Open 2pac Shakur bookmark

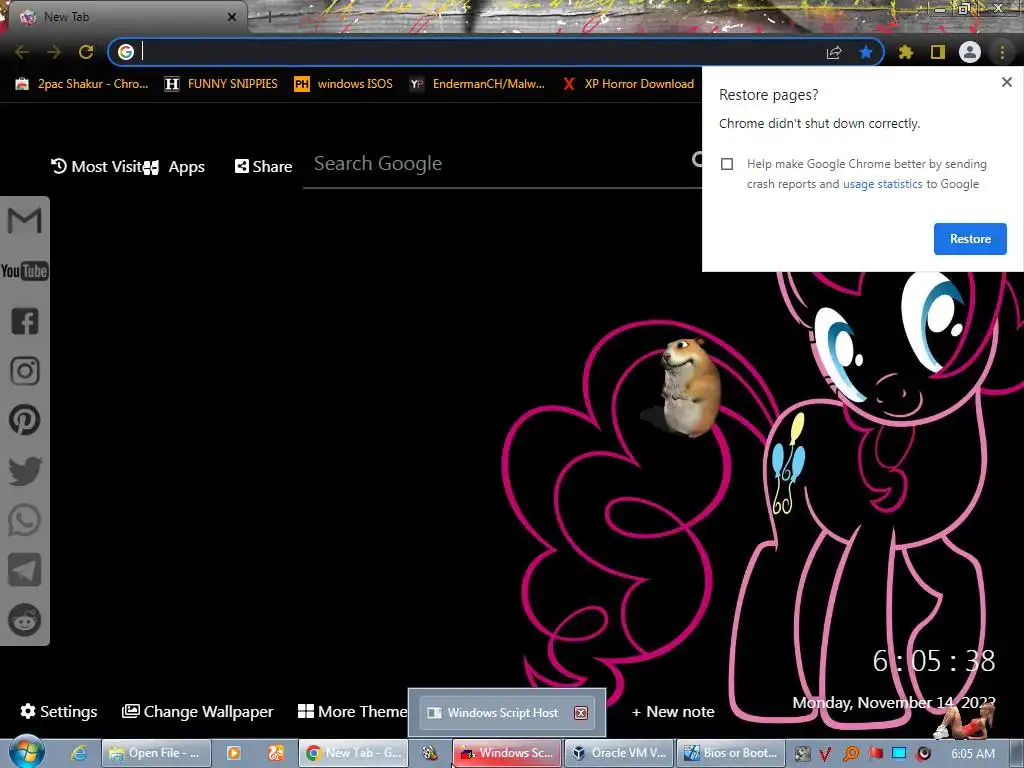click(82, 84)
